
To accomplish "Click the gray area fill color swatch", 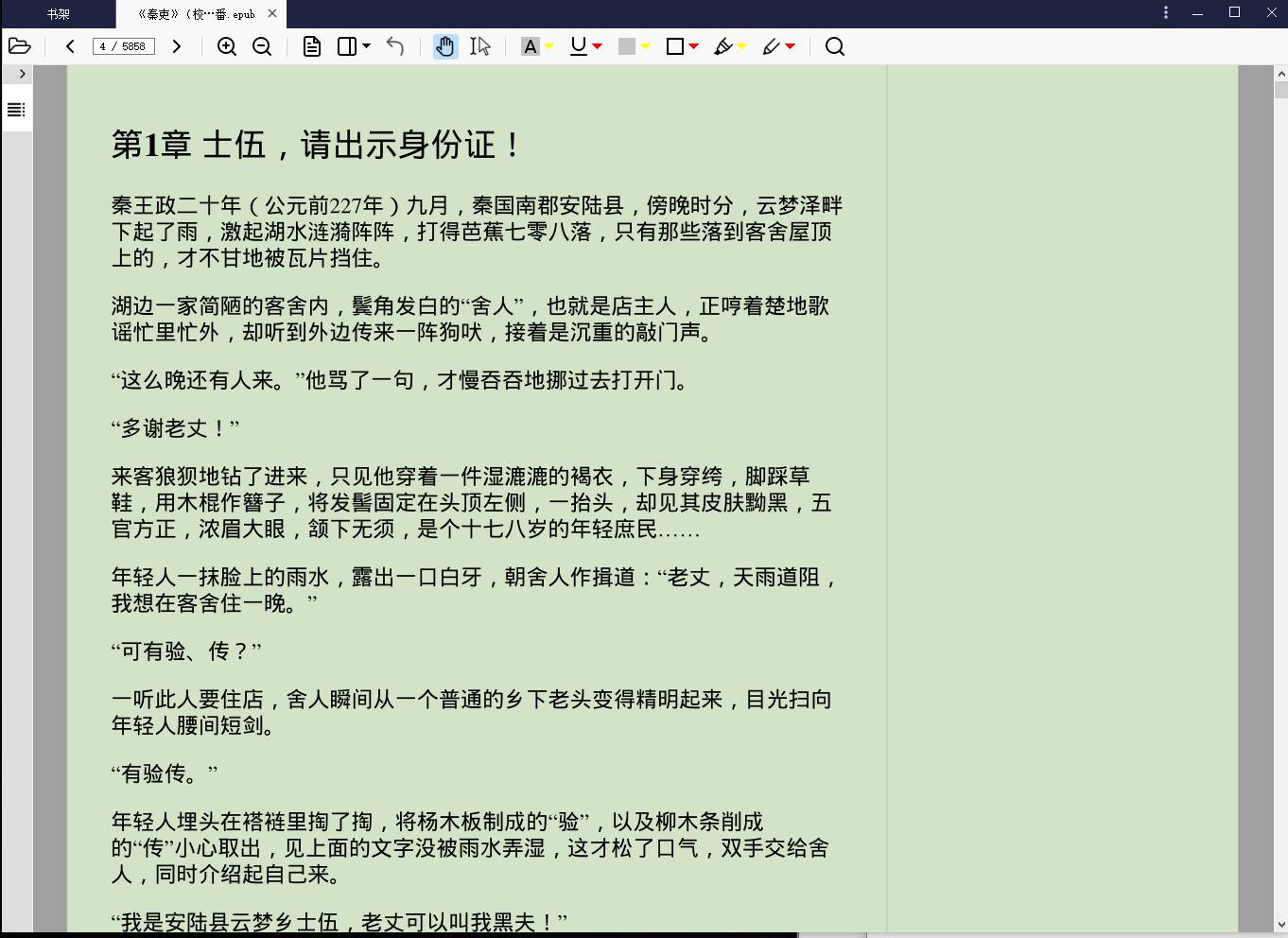I will click(x=626, y=46).
